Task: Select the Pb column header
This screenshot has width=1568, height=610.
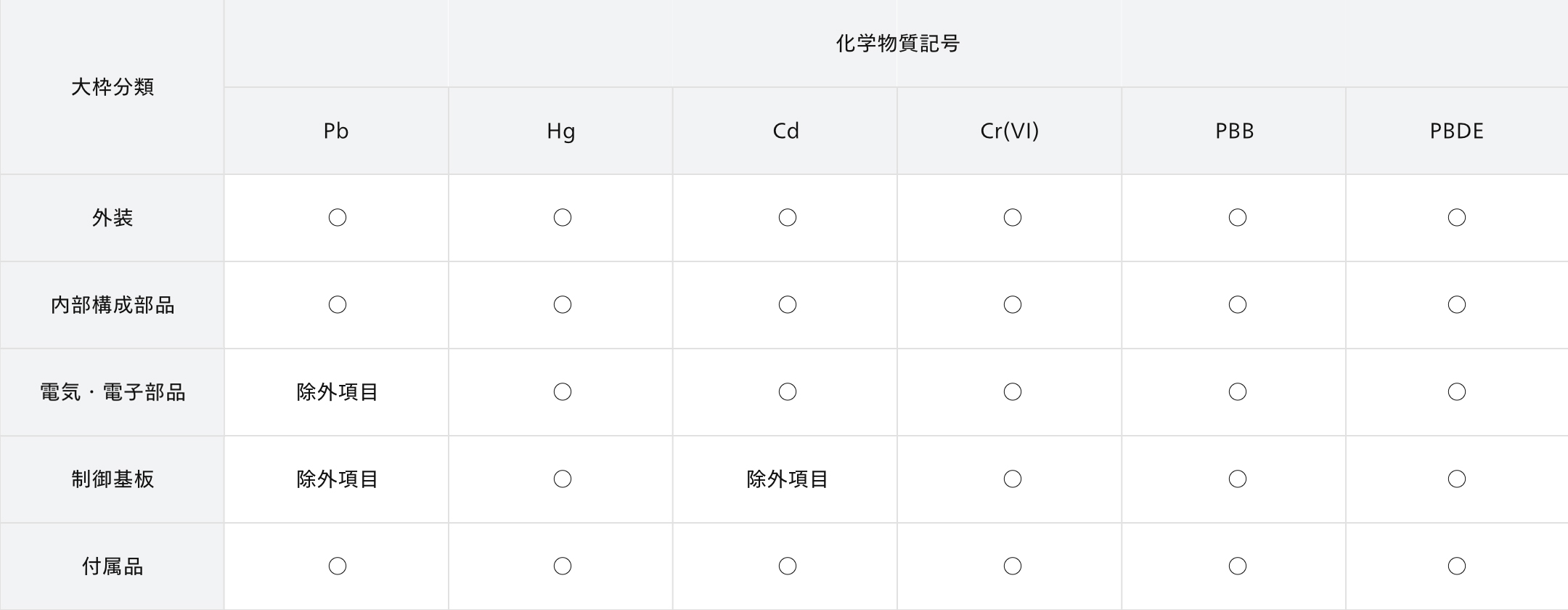Action: point(336,131)
